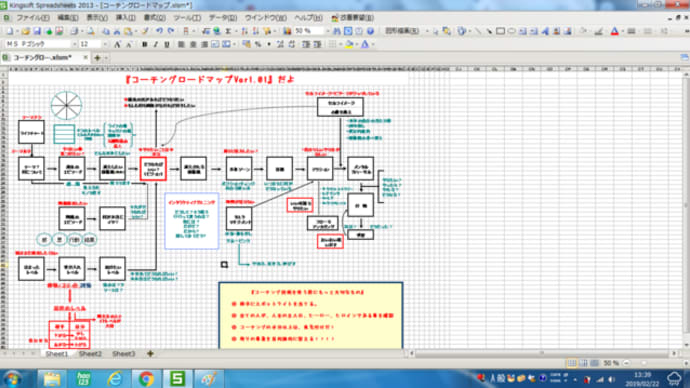This screenshot has height=388, width=690.
Task: Click the percent style icon
Action: tap(258, 44)
